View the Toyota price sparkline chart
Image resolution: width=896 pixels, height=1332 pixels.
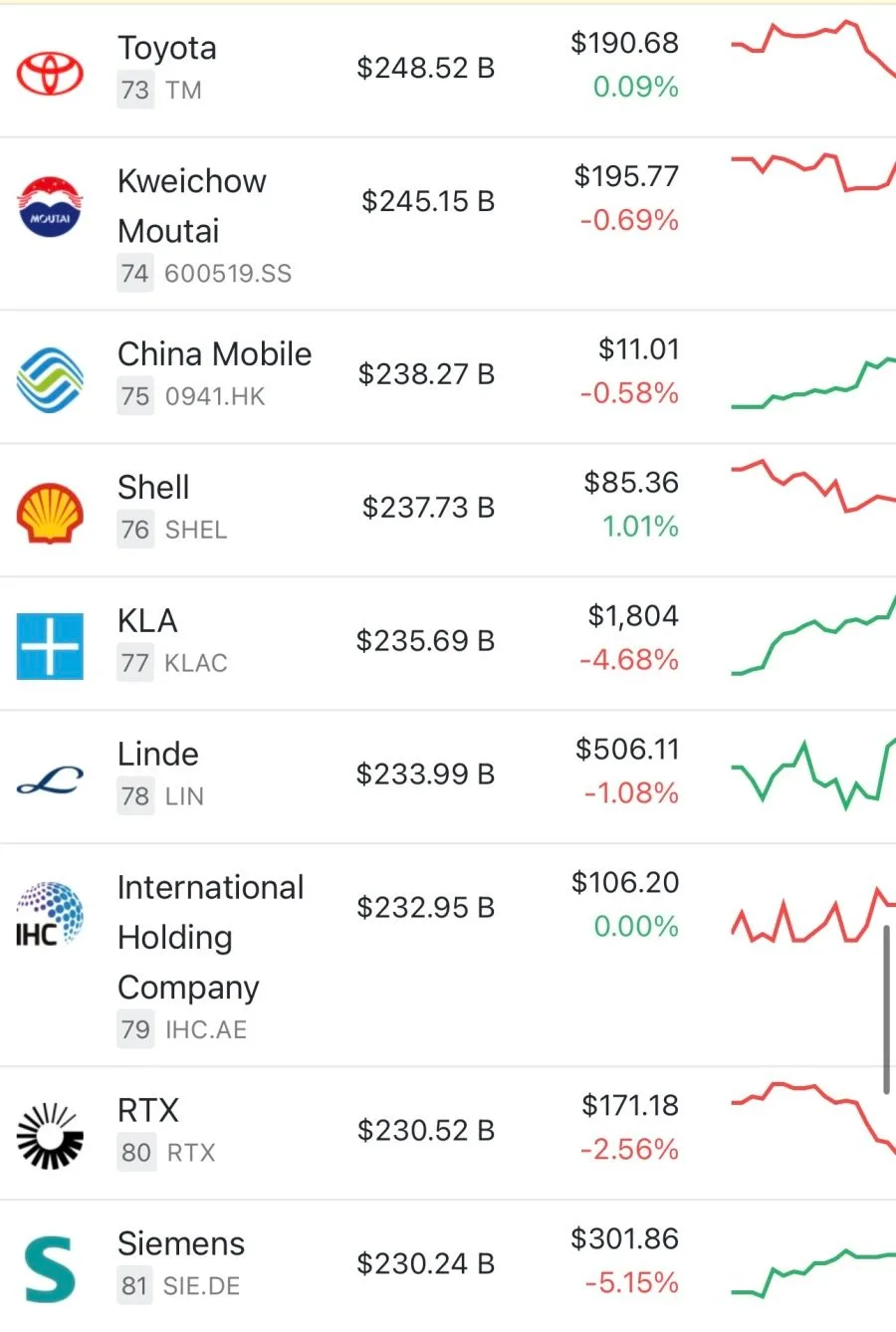pyautogui.click(x=813, y=50)
